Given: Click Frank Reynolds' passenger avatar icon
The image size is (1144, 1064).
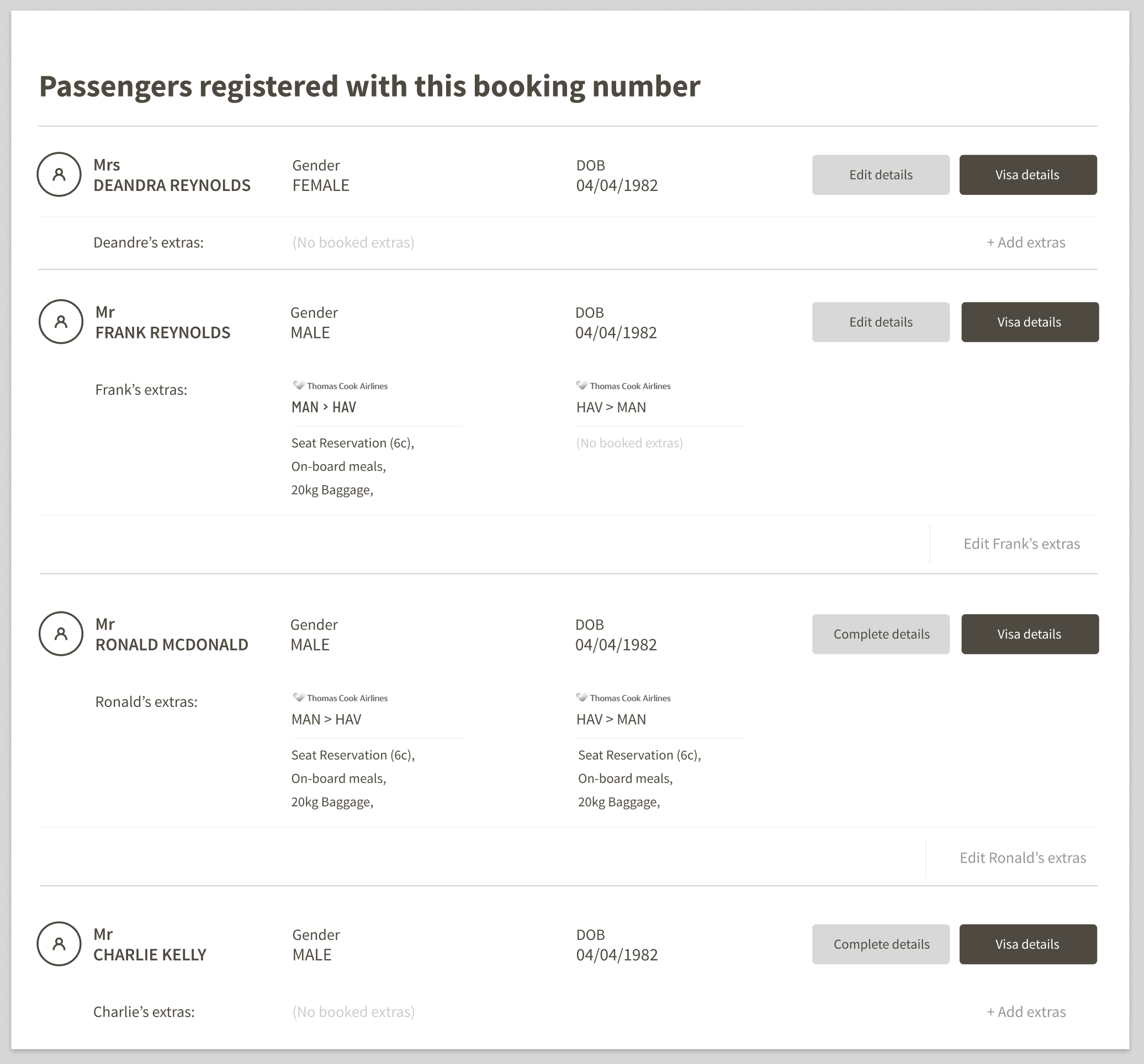Looking at the screenshot, I should coord(61,322).
